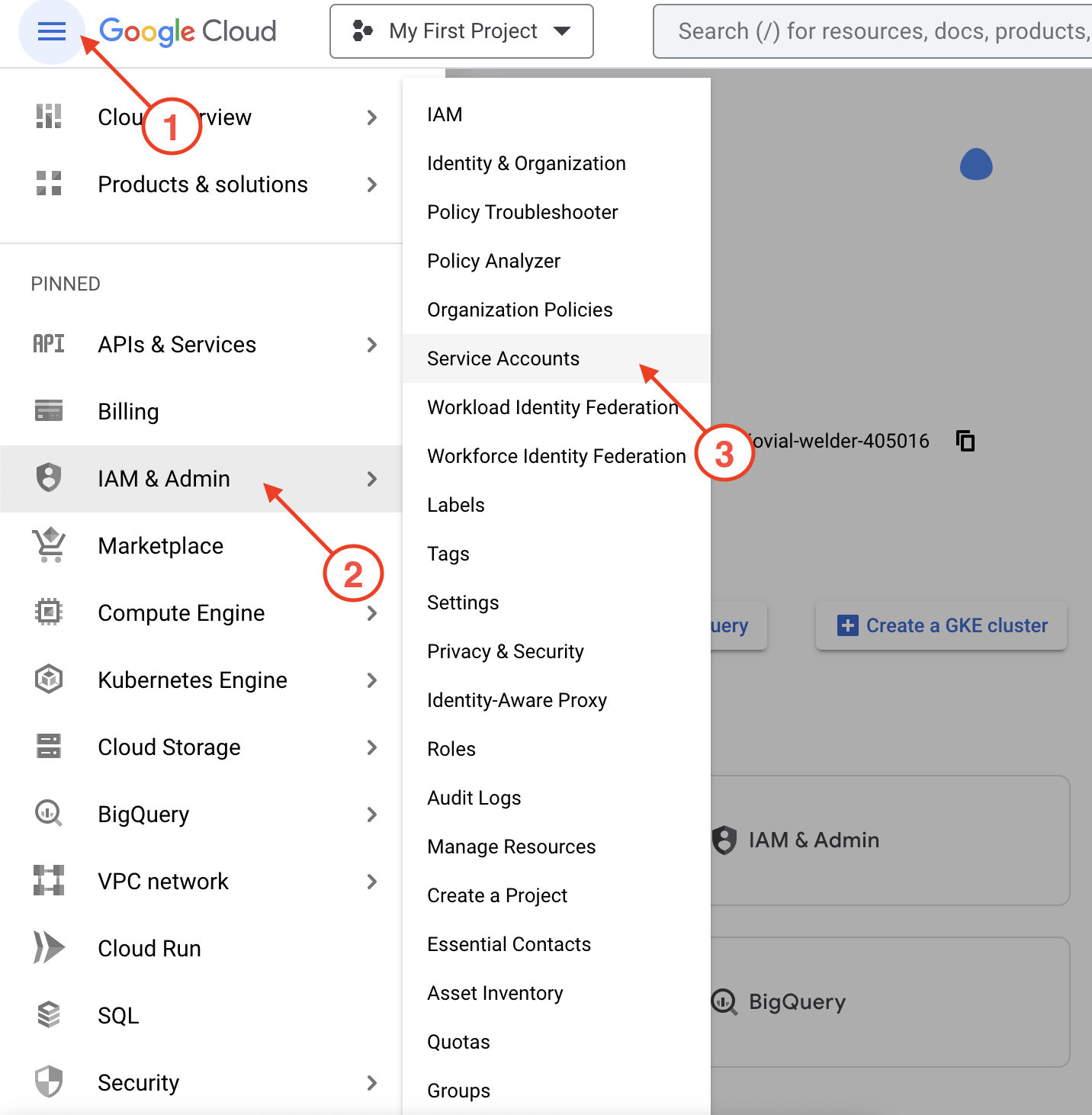Open Manage Resources
The height and width of the screenshot is (1115, 1092).
tap(557, 847)
